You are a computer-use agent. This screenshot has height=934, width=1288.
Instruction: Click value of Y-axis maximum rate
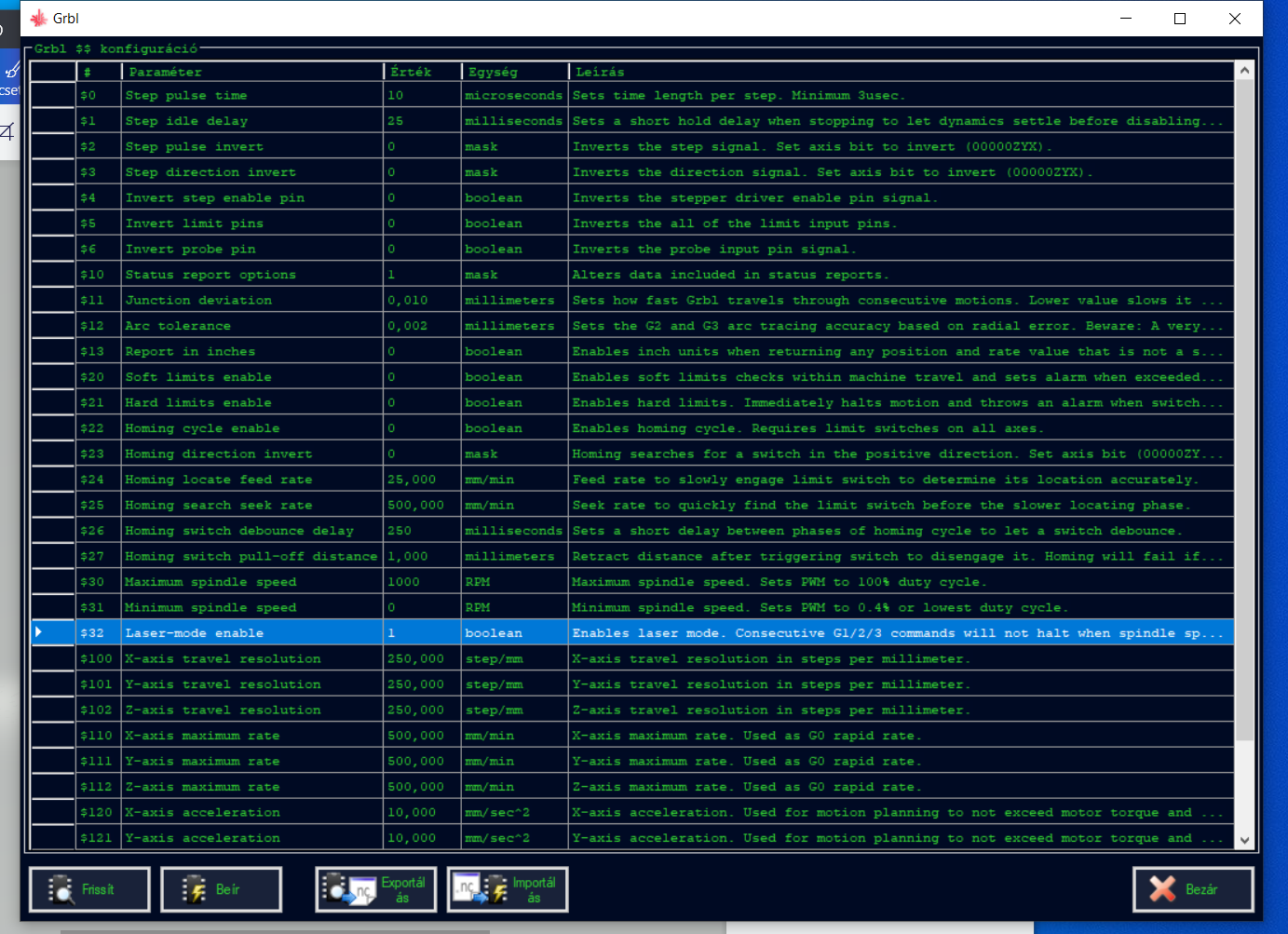(423, 762)
